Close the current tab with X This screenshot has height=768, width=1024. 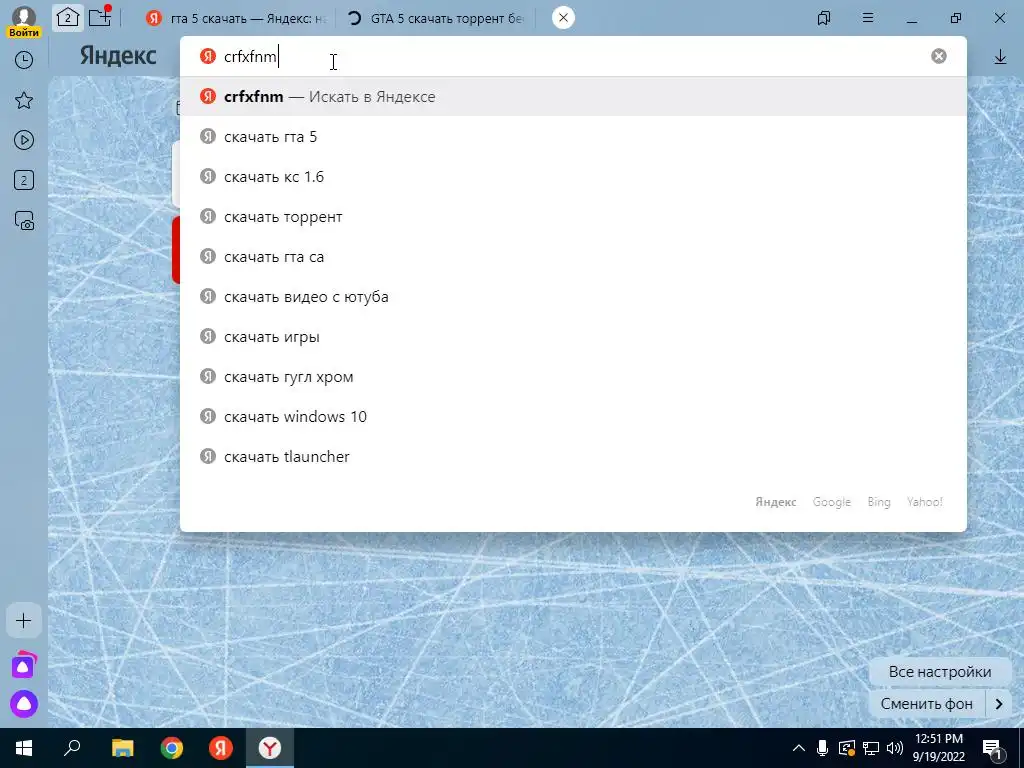pyautogui.click(x=563, y=18)
